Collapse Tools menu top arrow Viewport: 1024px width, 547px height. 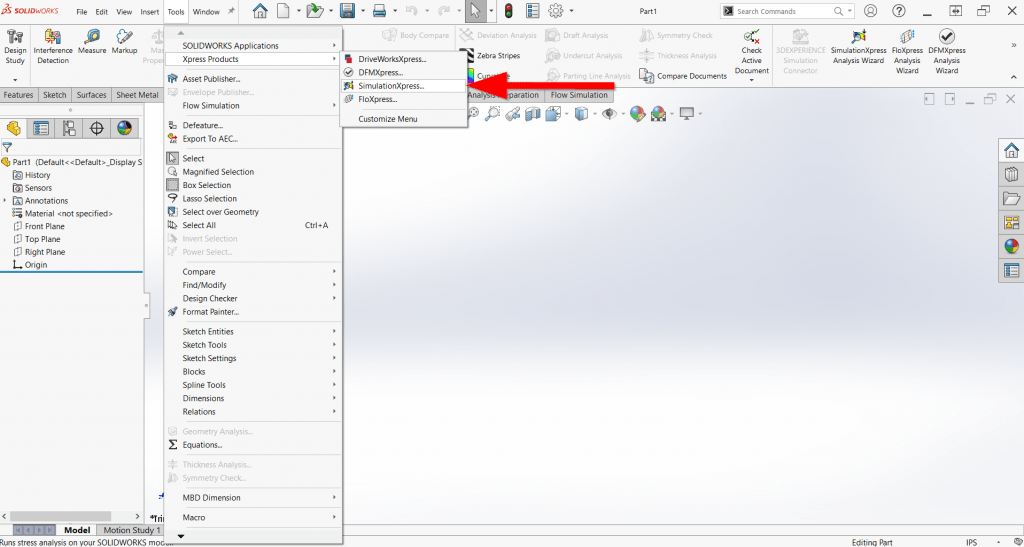pos(181,33)
